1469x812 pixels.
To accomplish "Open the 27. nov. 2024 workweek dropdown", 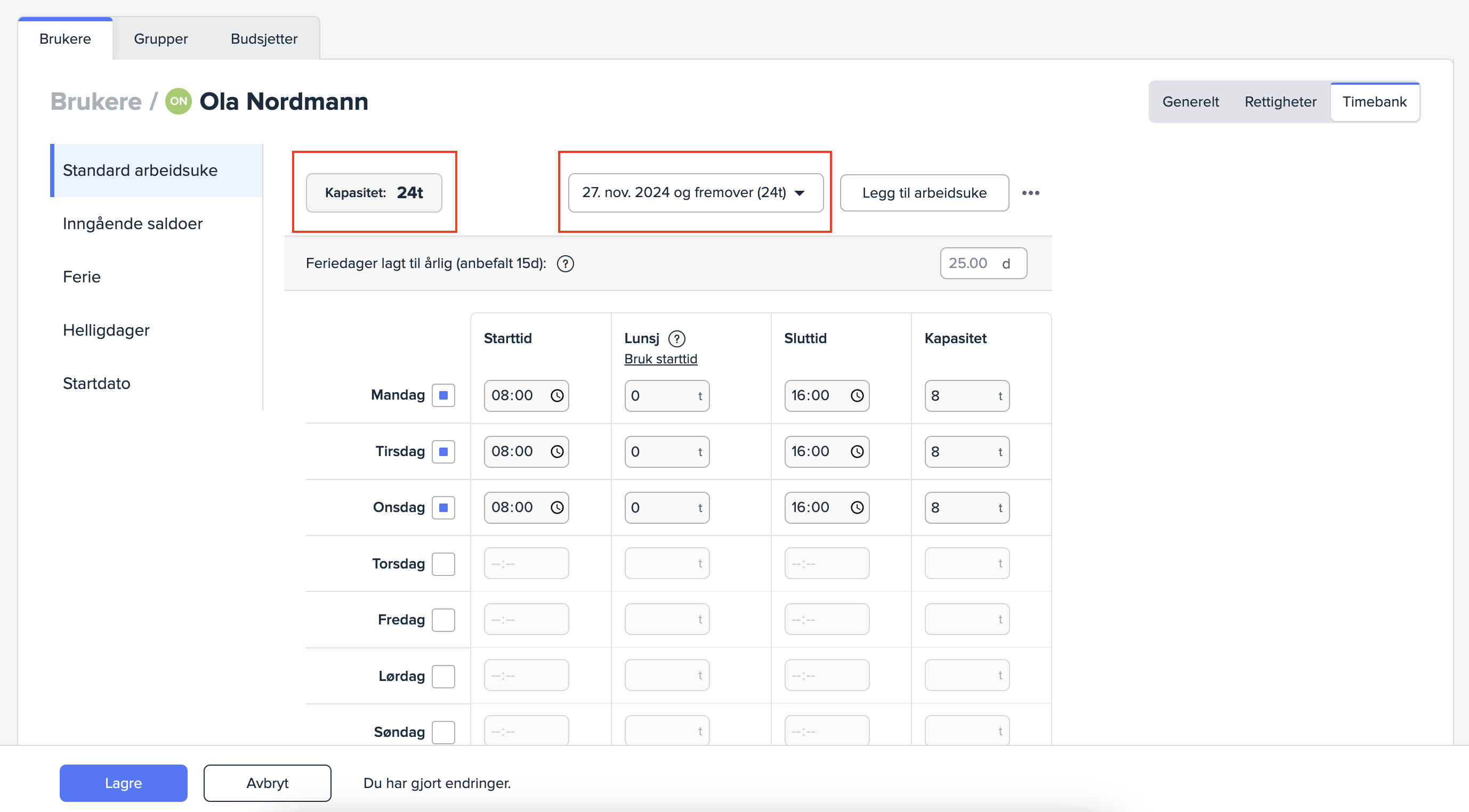I will 695,193.
